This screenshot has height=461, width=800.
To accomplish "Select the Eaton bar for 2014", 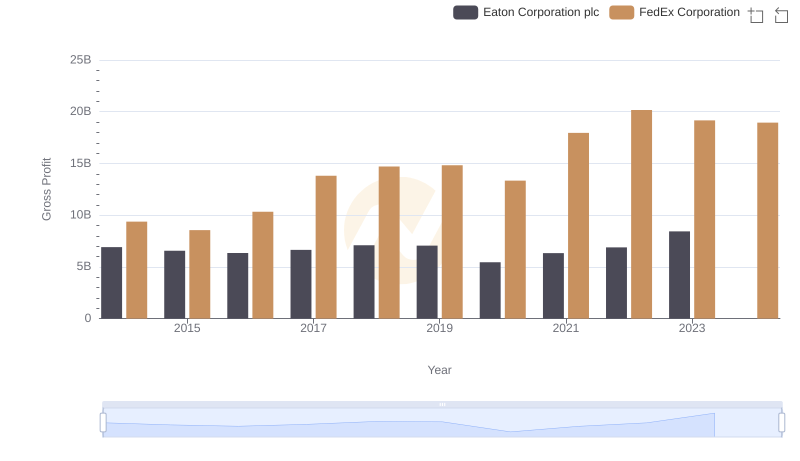I will [111, 283].
